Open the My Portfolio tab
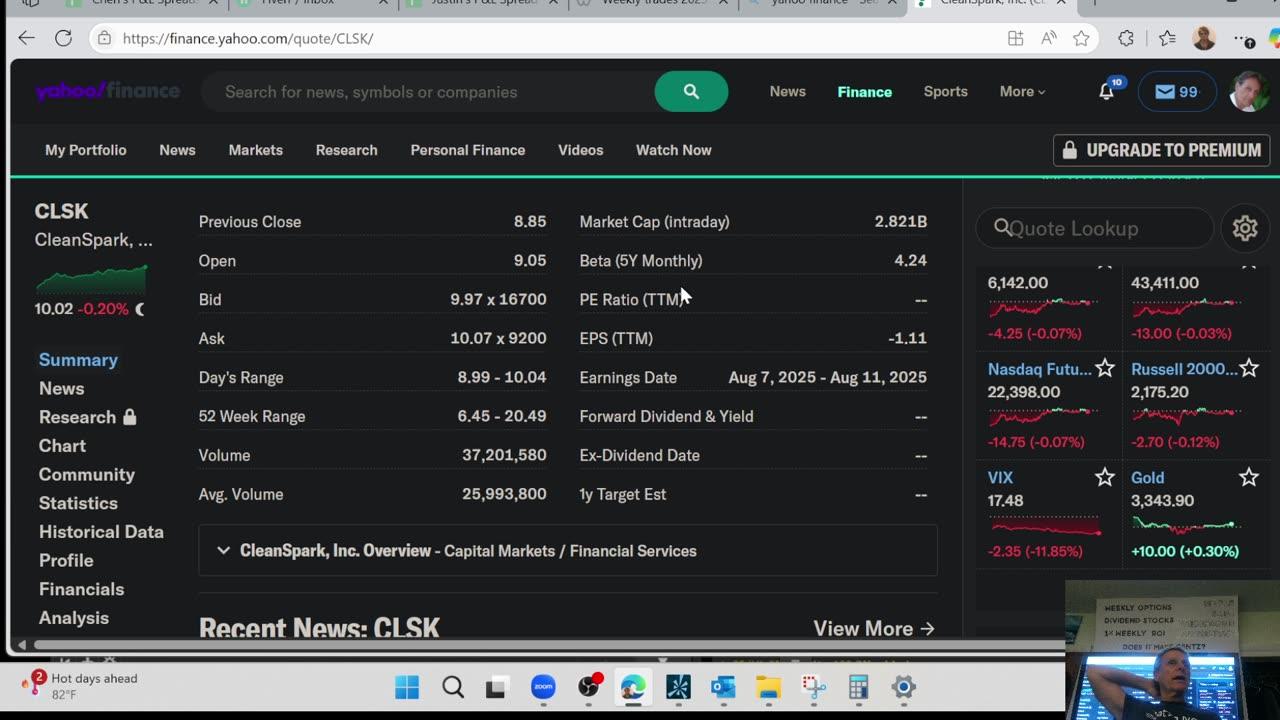 (86, 150)
